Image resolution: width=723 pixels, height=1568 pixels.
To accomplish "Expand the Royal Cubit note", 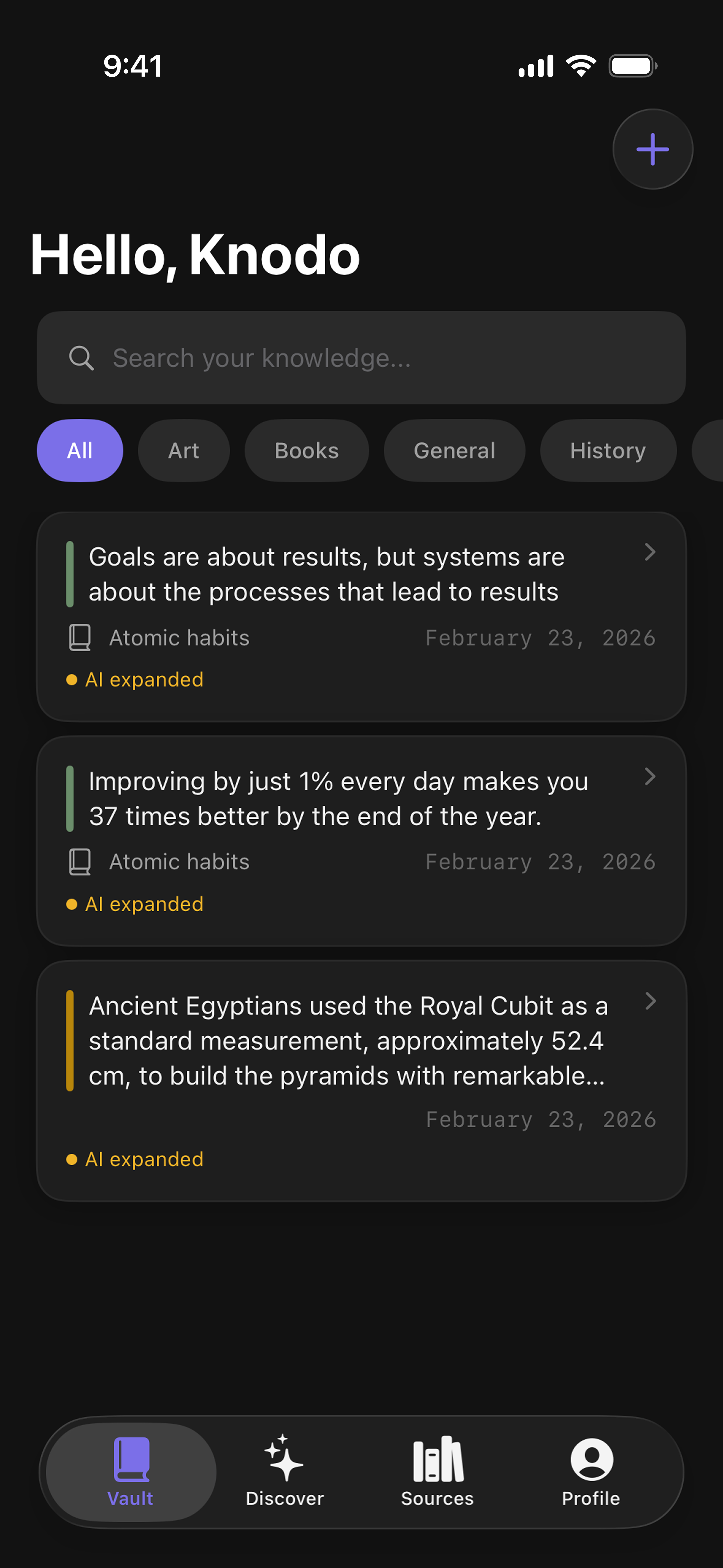I will pos(651,1001).
